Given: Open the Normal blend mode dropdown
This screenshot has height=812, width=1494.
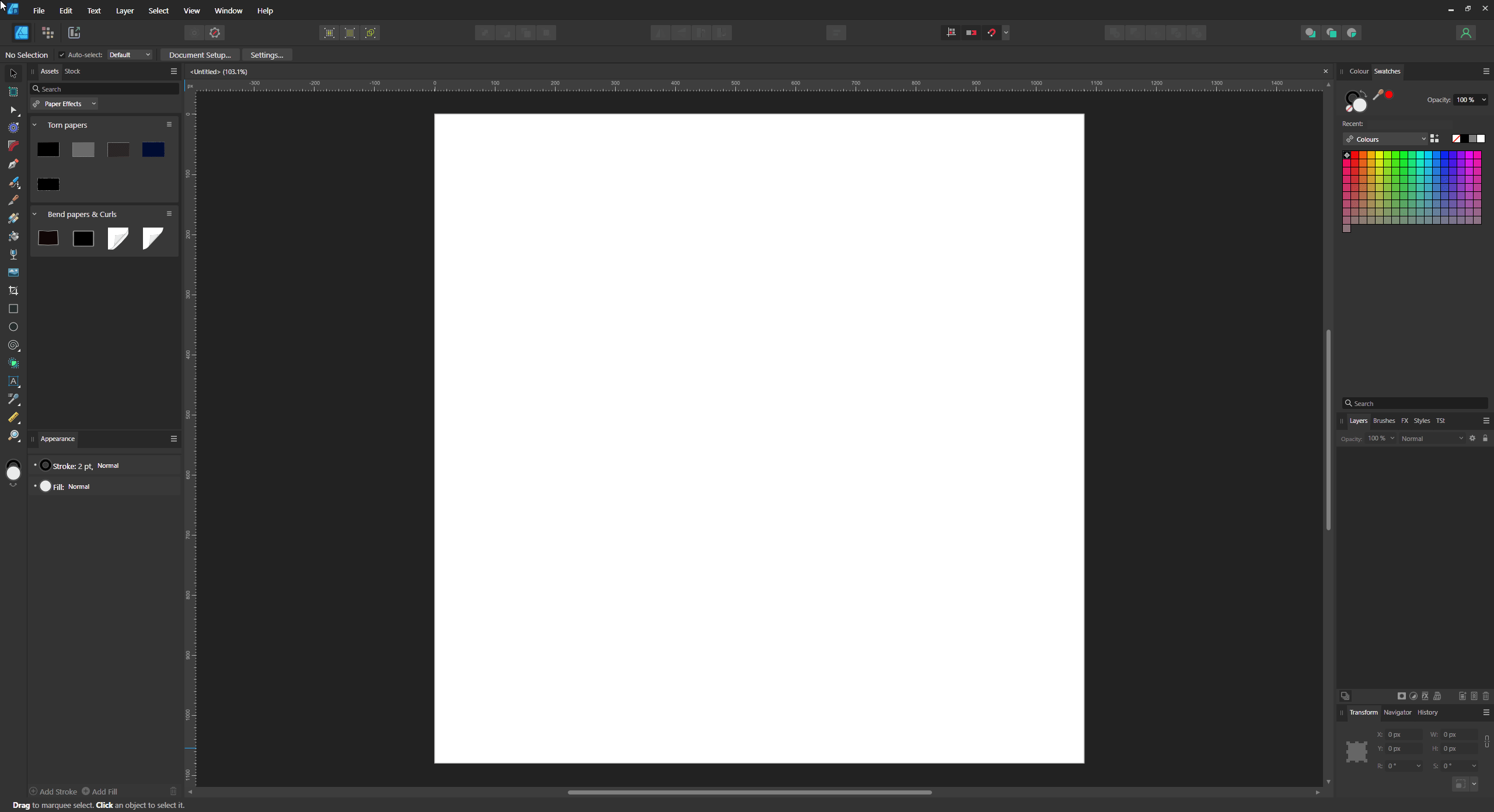Looking at the screenshot, I should (x=1432, y=439).
